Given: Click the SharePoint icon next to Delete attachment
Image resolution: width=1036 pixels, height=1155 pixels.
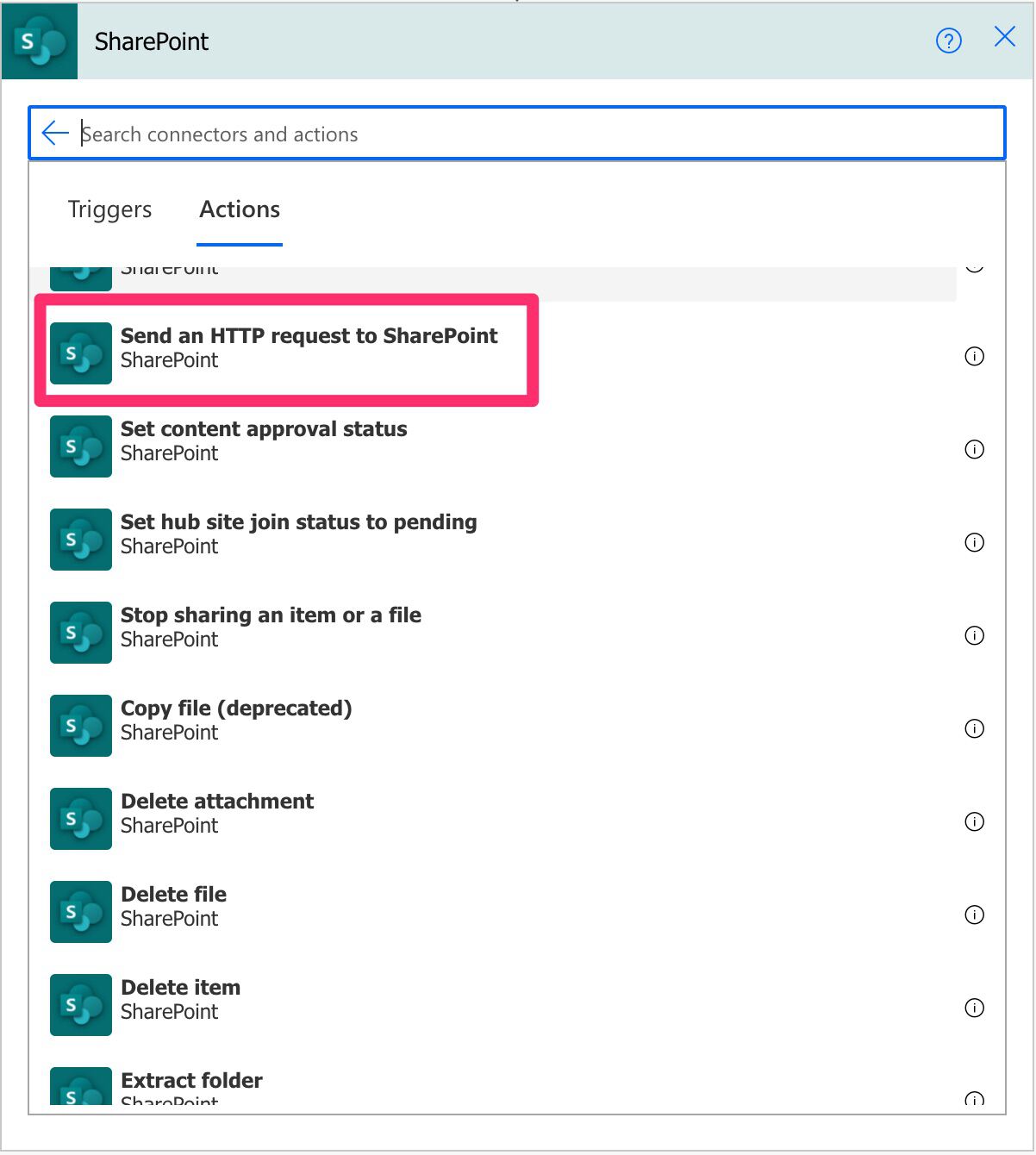Looking at the screenshot, I should coord(80,818).
